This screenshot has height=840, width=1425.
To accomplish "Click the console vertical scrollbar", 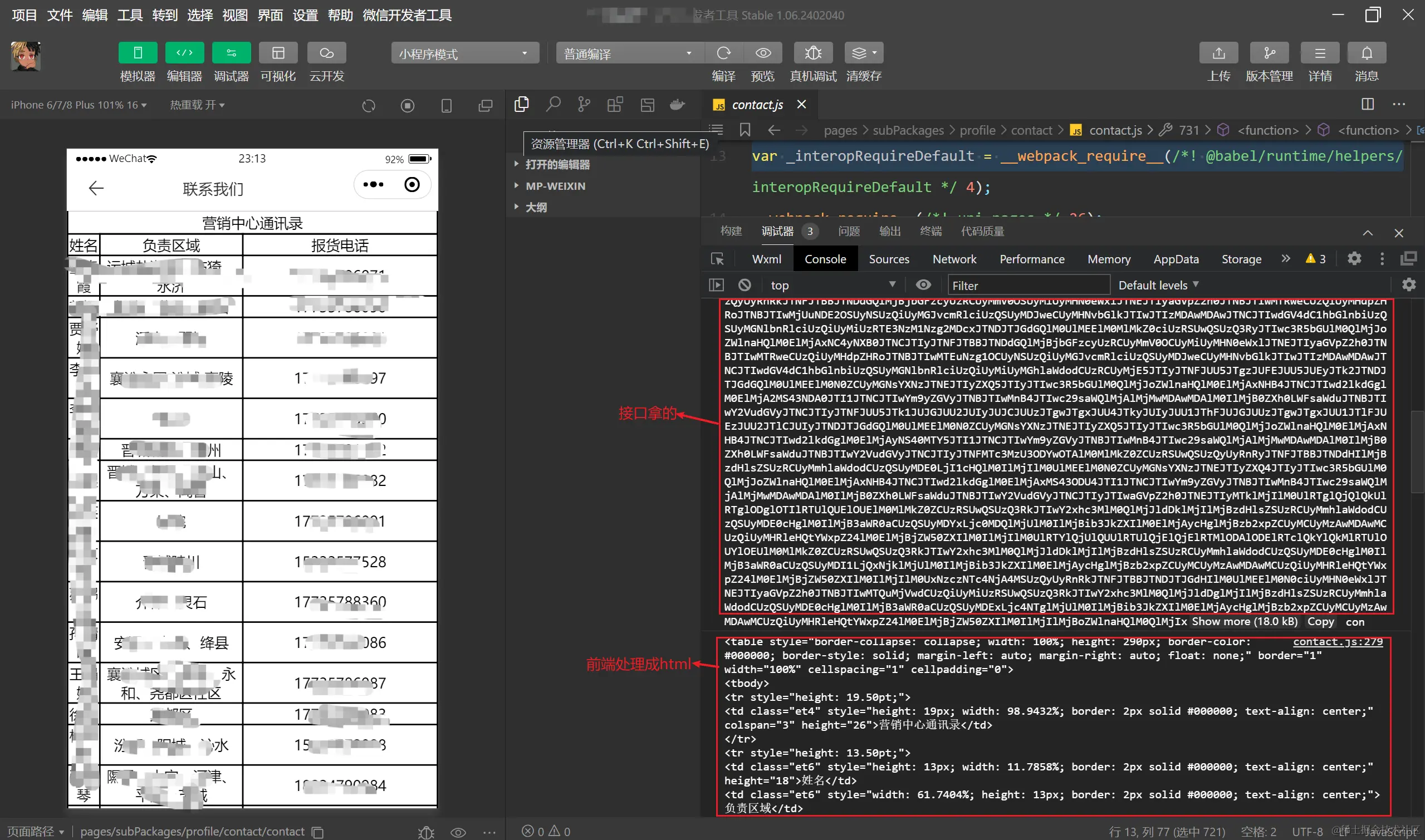I will pyautogui.click(x=1417, y=453).
